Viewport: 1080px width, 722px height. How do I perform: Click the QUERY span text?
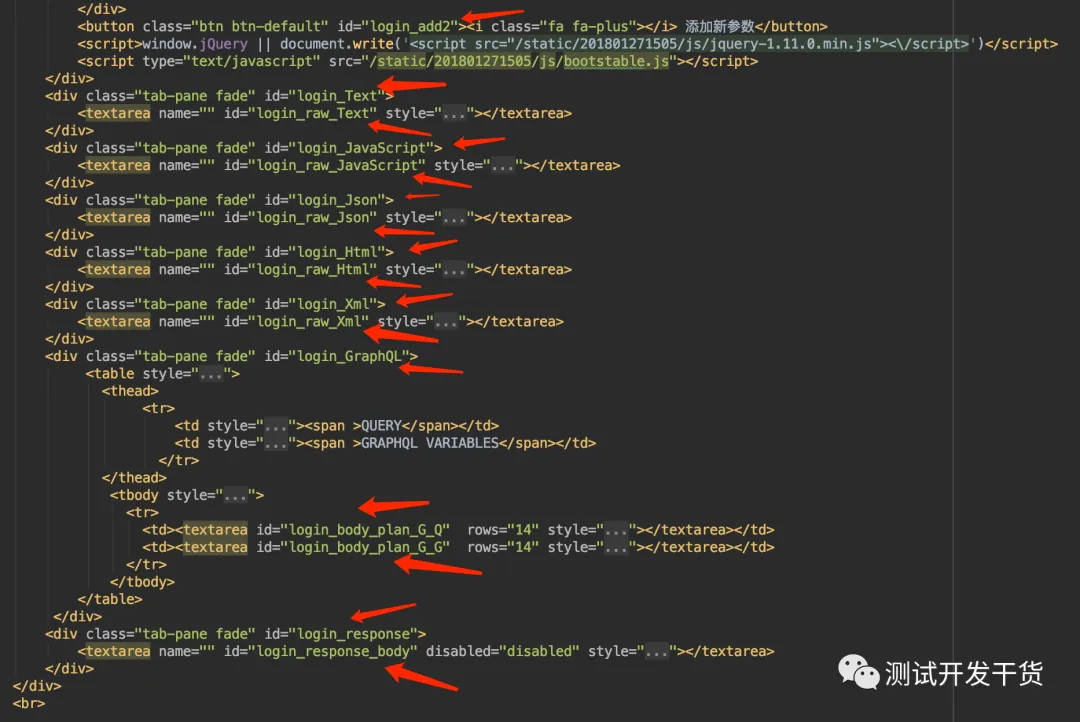(x=381, y=426)
